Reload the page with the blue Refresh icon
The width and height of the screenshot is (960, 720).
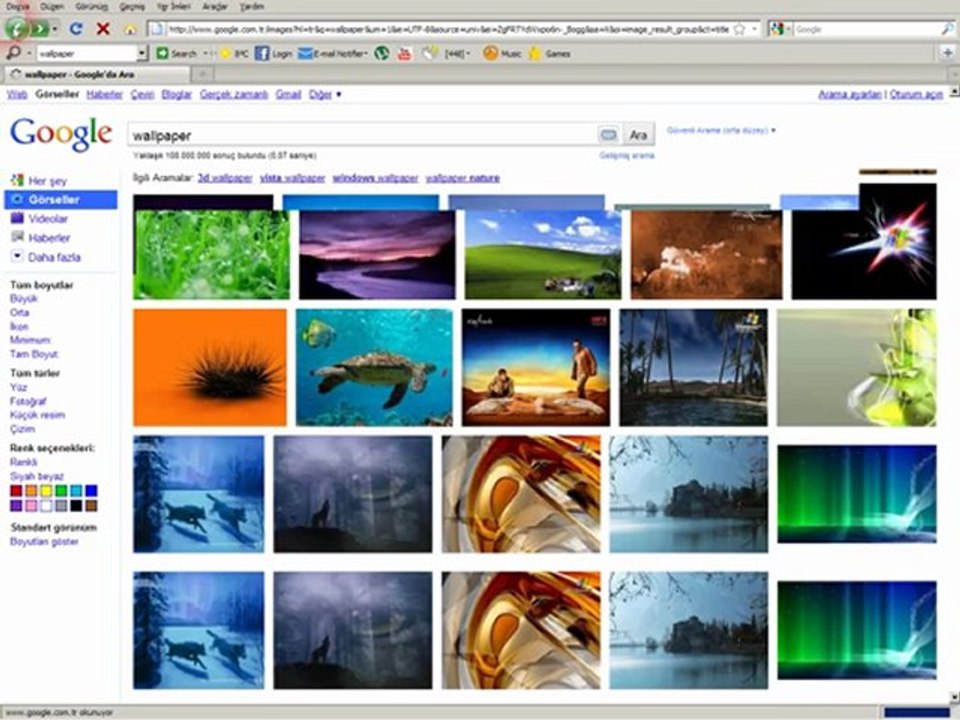point(76,28)
